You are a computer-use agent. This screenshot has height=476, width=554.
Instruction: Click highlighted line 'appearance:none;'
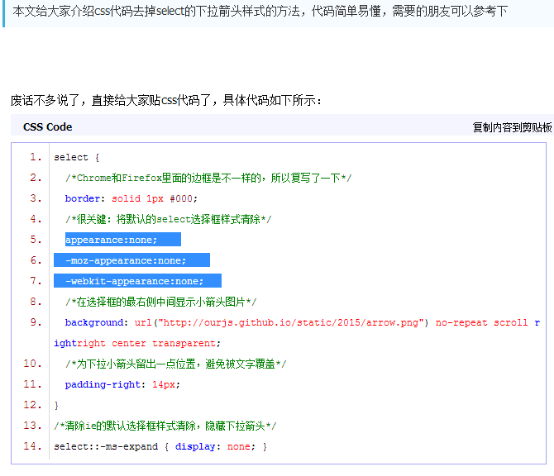pos(123,240)
